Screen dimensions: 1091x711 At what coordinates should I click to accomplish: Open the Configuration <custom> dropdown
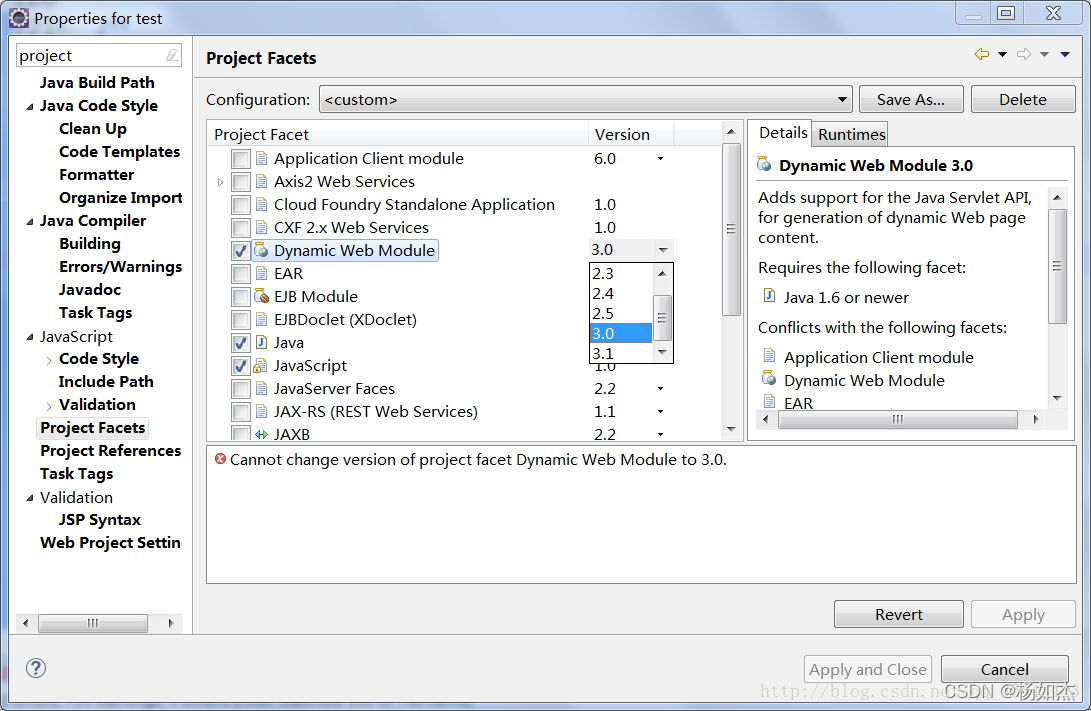pyautogui.click(x=585, y=99)
